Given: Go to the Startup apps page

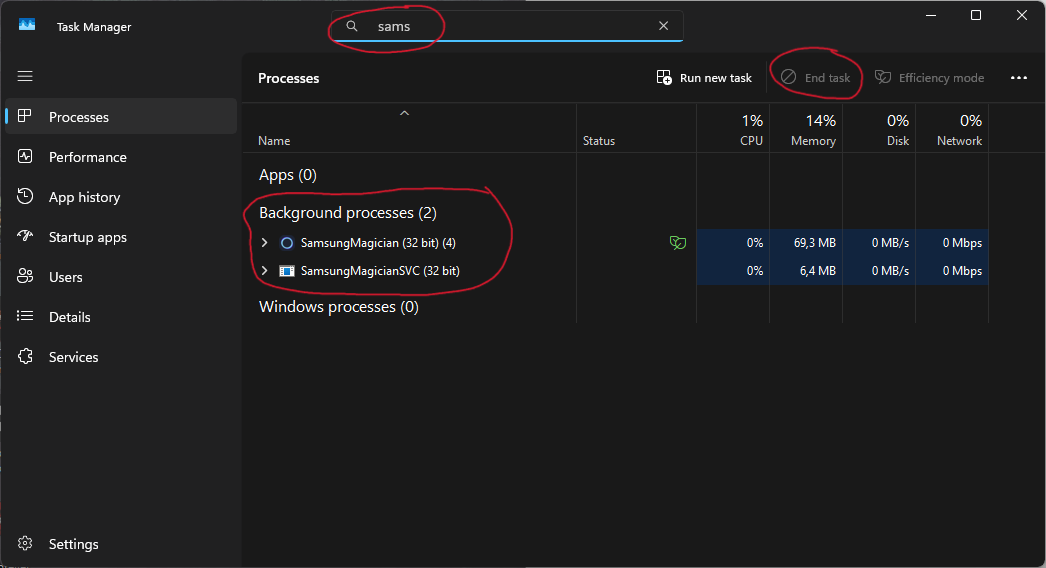Looking at the screenshot, I should (121, 237).
